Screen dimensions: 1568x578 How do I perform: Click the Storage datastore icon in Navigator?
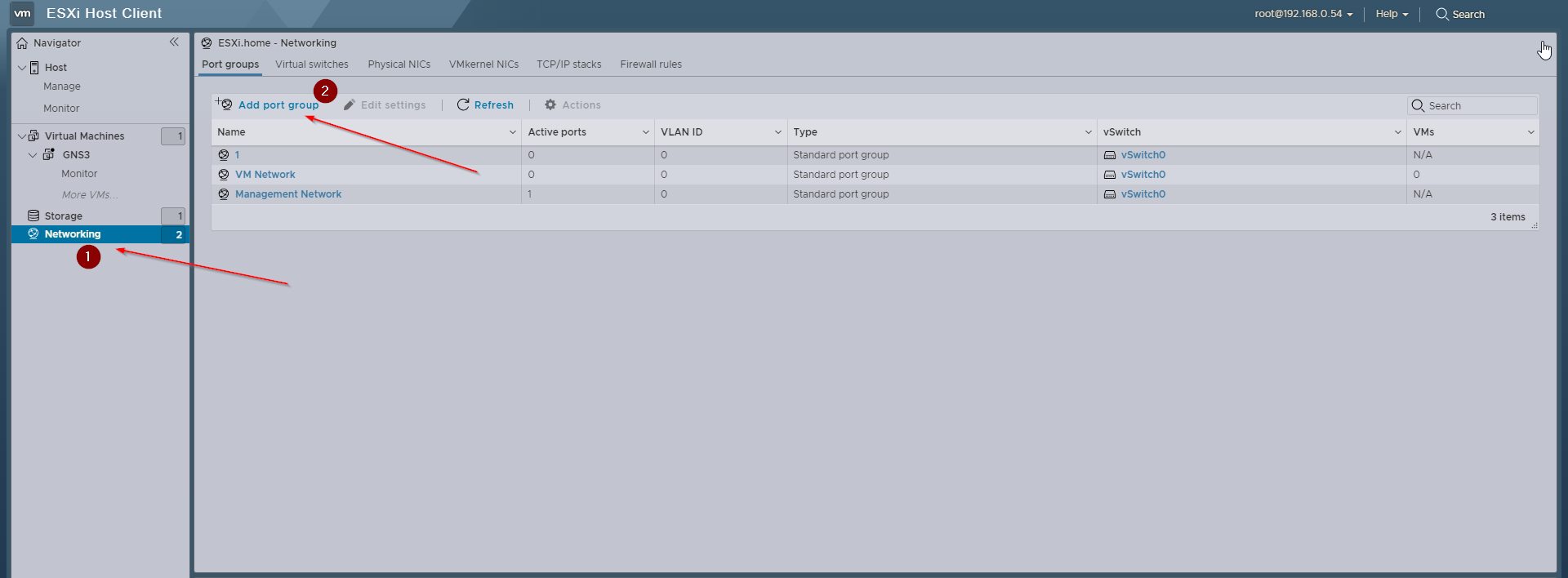click(33, 216)
